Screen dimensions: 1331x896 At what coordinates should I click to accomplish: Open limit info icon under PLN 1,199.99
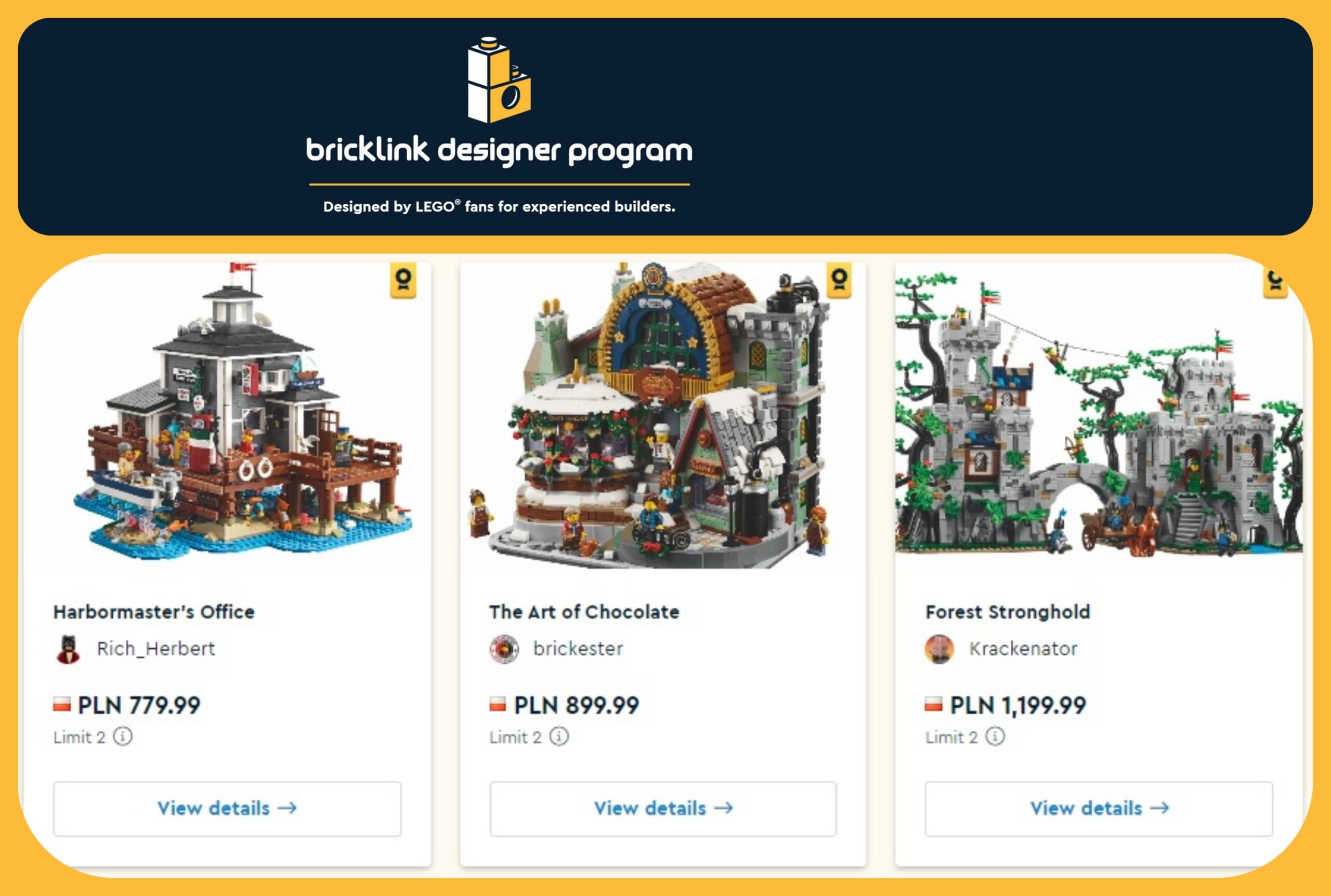click(995, 736)
